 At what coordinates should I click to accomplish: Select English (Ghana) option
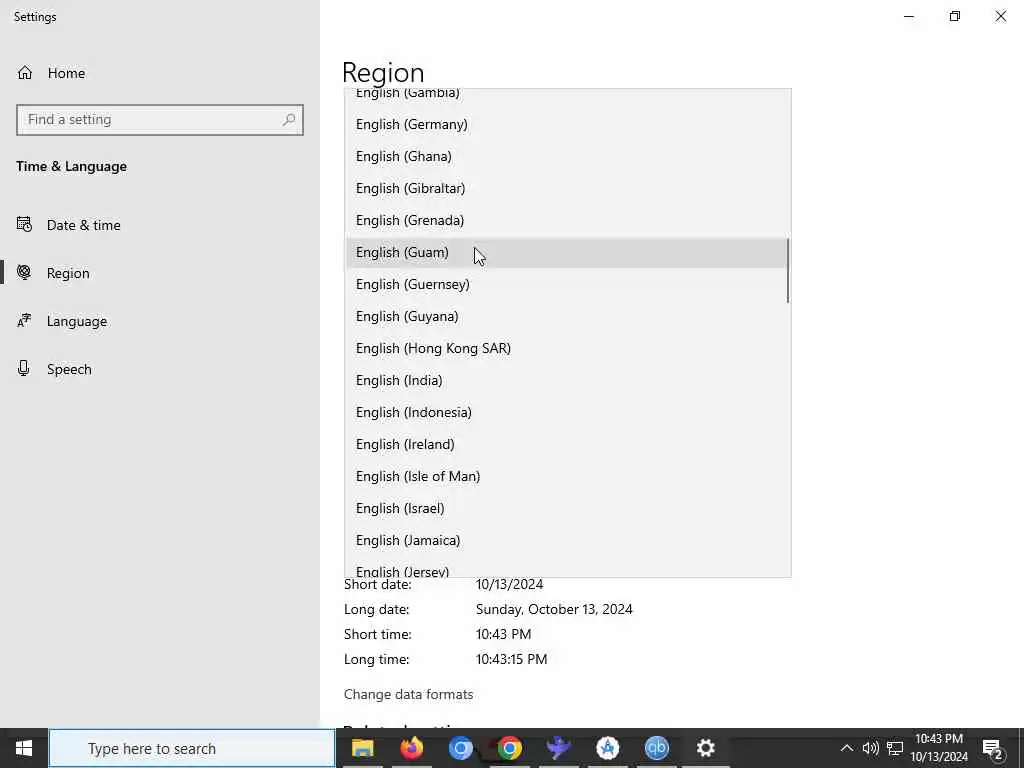click(567, 156)
